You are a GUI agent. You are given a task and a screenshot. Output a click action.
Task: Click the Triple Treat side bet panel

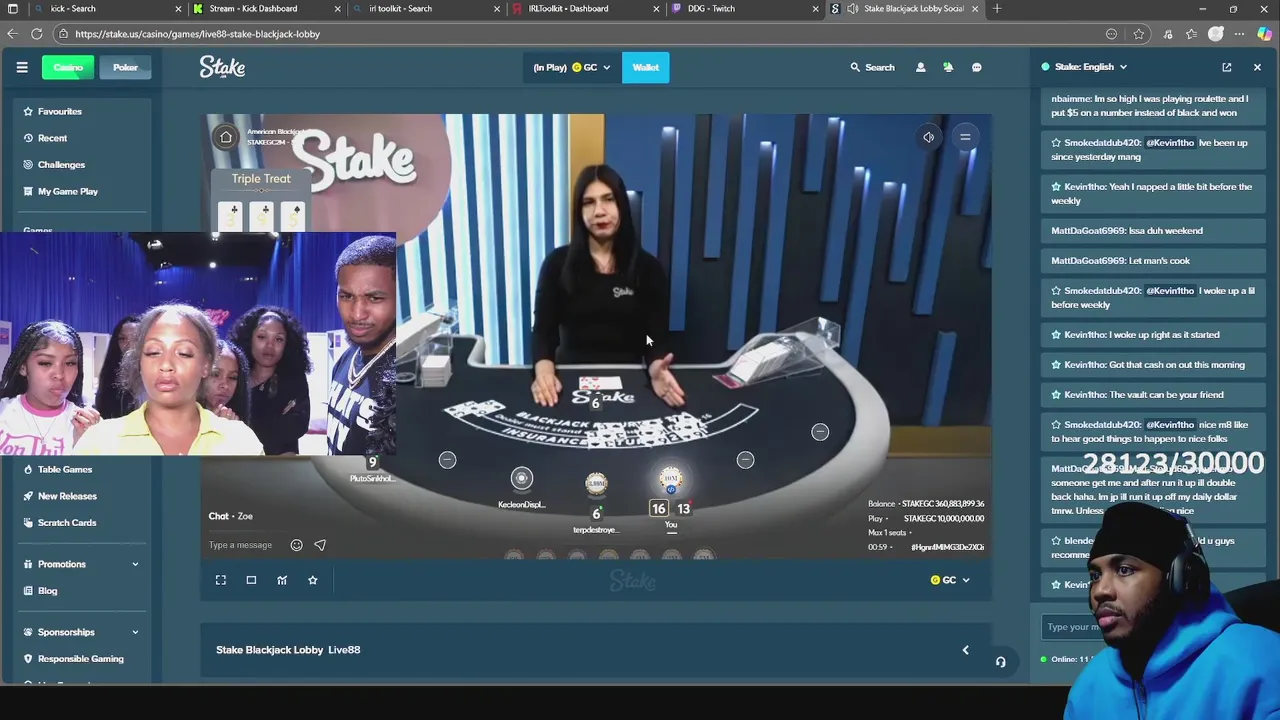click(261, 201)
